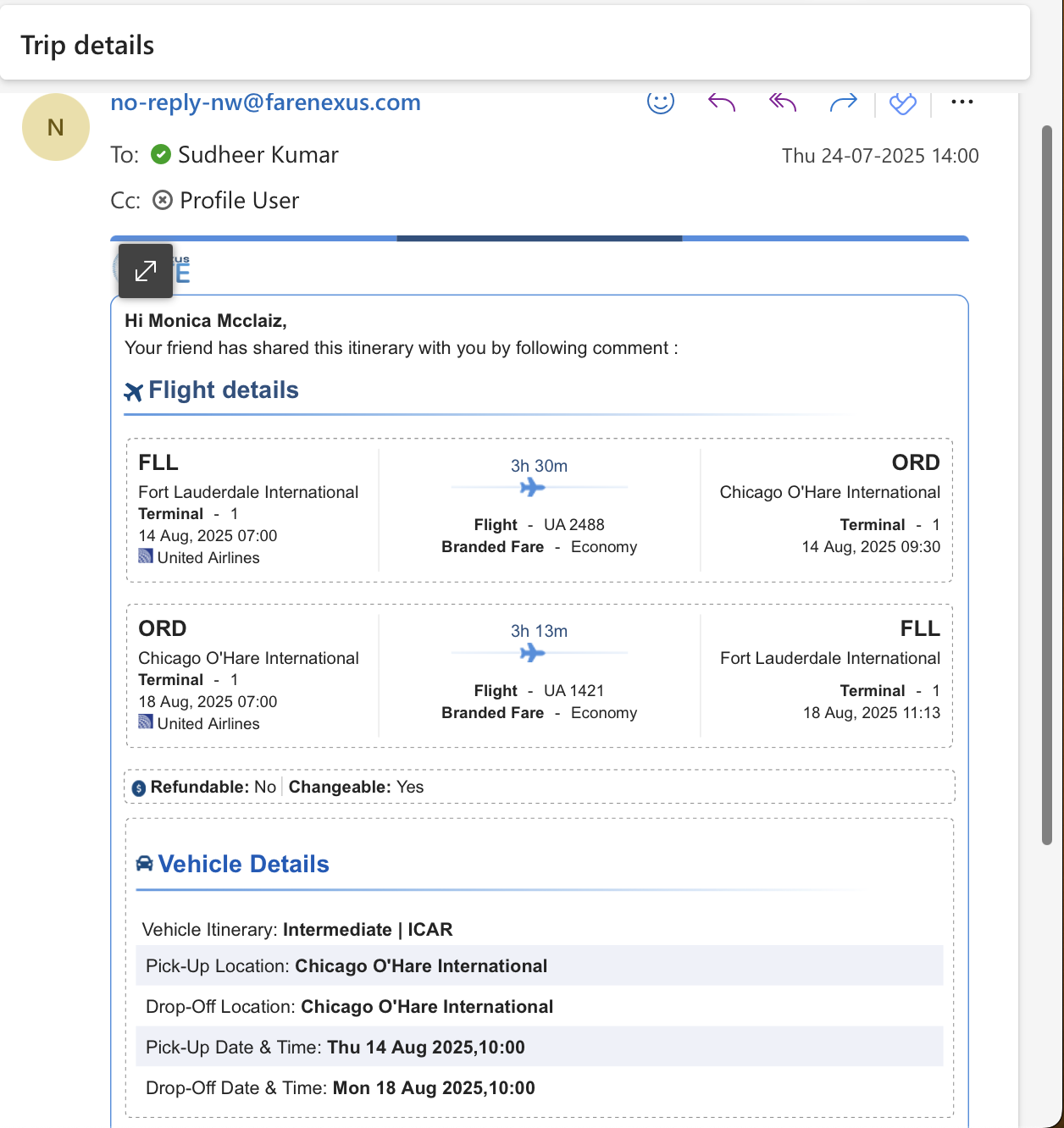Click United Airlines logo in ORD departure card

pyautogui.click(x=146, y=722)
